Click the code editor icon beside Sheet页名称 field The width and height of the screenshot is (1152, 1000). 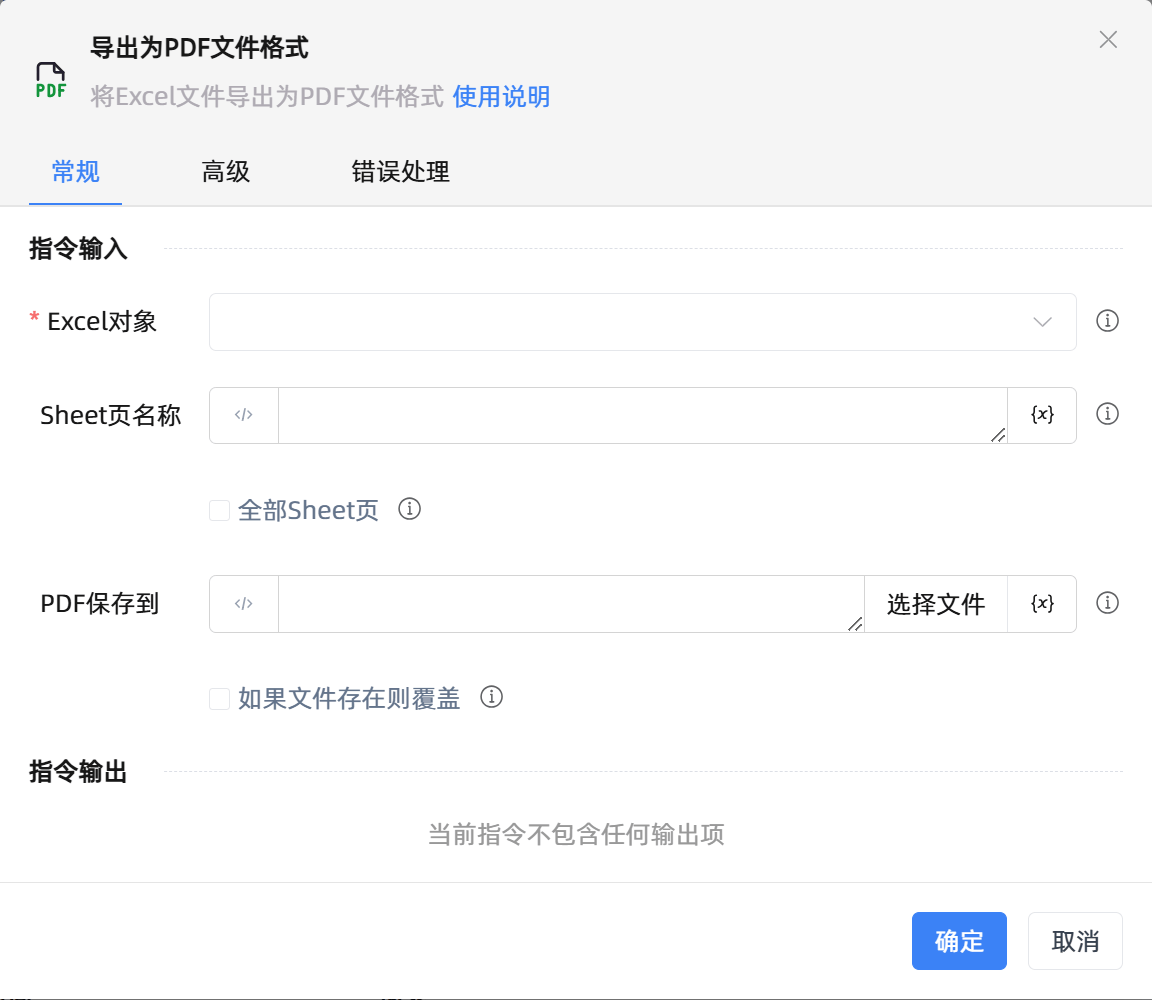point(243,415)
